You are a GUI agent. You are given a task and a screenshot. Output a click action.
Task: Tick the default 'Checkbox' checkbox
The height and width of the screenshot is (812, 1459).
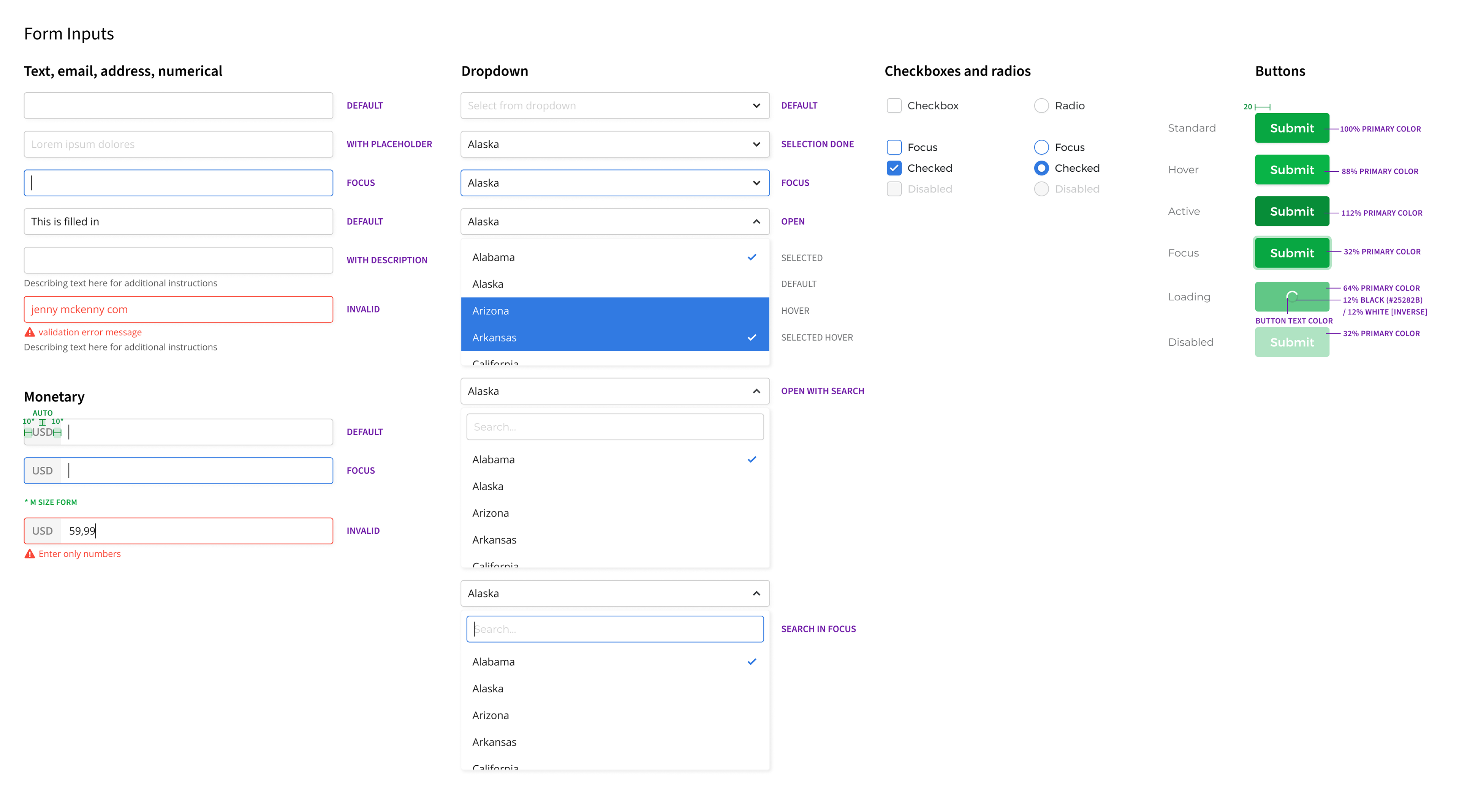coord(894,105)
